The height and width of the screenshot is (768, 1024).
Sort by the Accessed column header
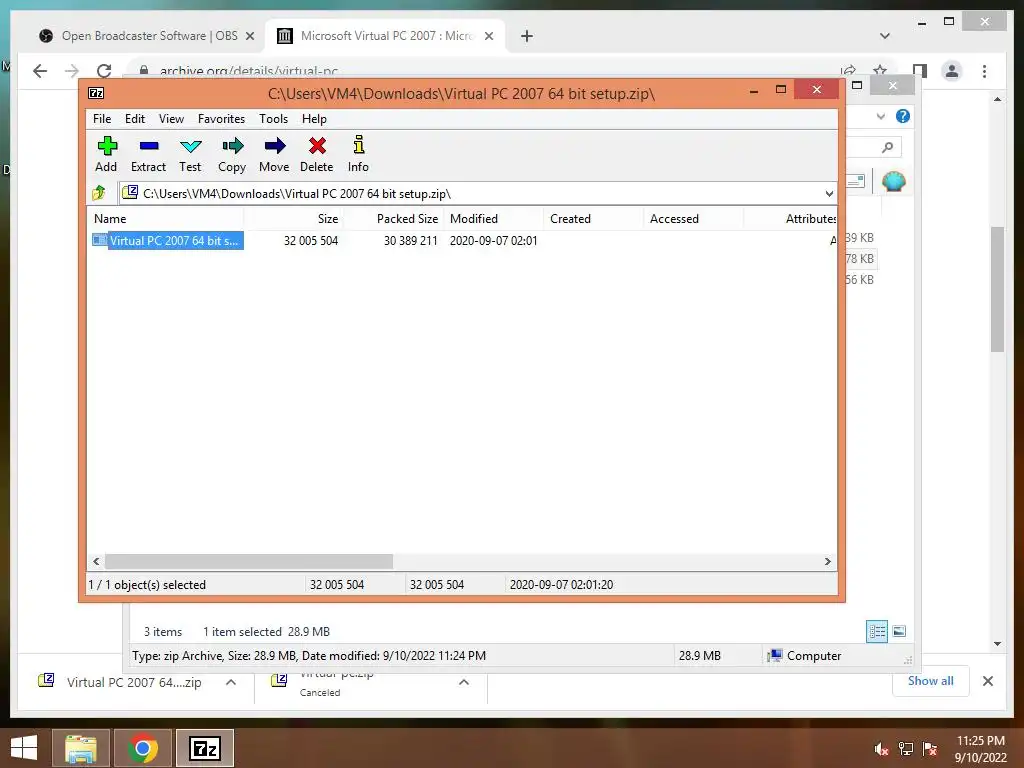(x=693, y=219)
